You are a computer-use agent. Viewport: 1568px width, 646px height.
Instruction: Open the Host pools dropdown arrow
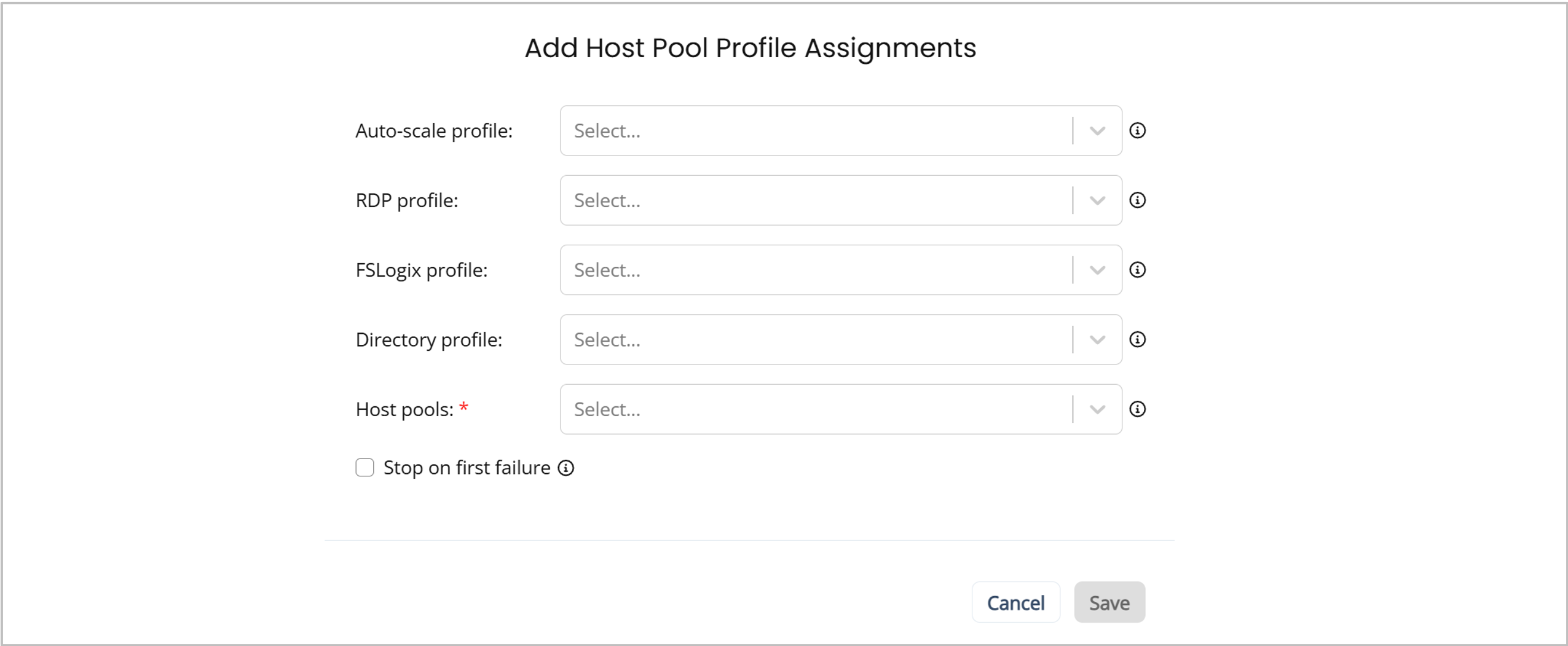click(1097, 409)
